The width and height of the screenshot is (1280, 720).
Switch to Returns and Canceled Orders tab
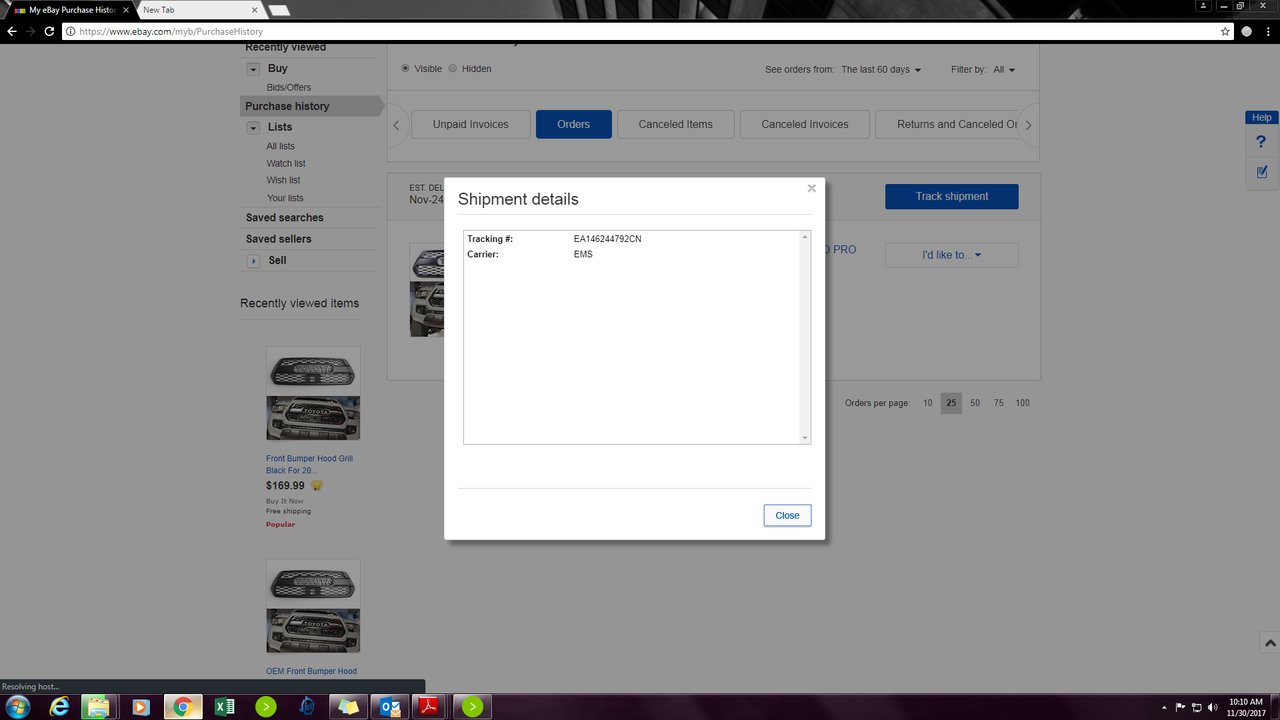947,124
